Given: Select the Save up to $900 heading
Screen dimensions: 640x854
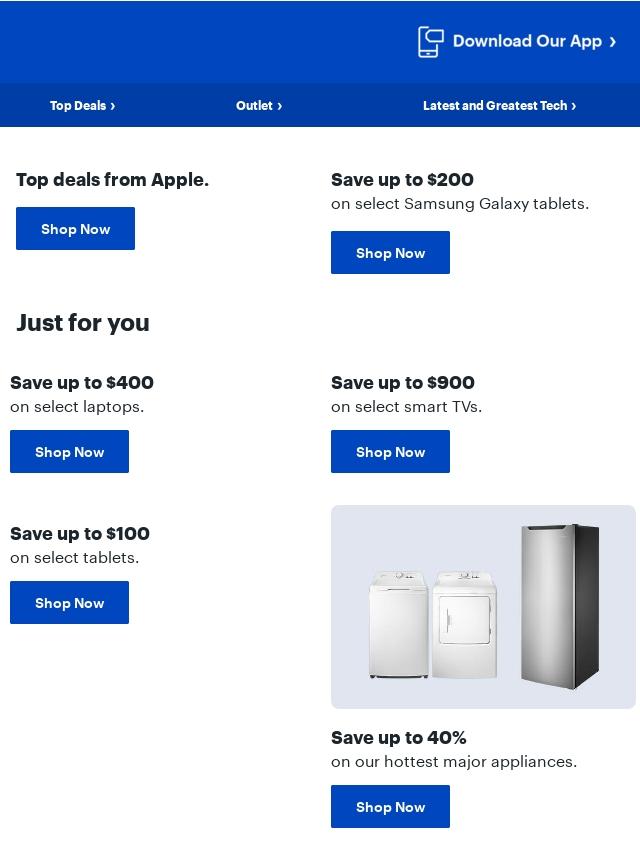Looking at the screenshot, I should [x=403, y=382].
